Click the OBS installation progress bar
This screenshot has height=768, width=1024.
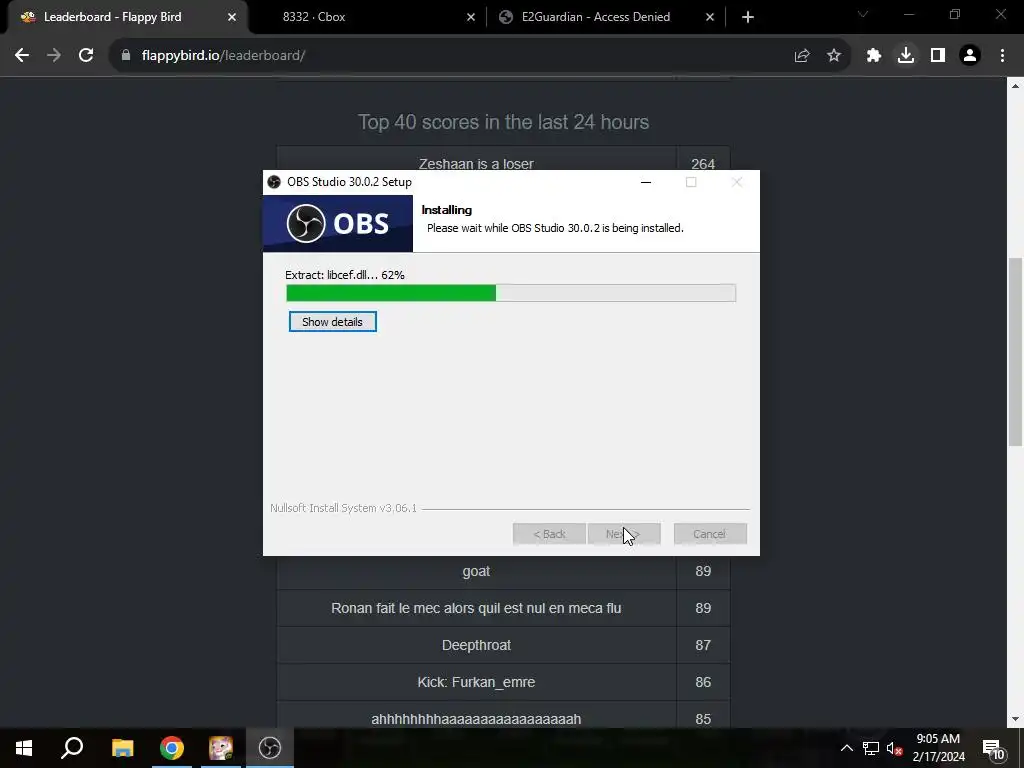[511, 293]
